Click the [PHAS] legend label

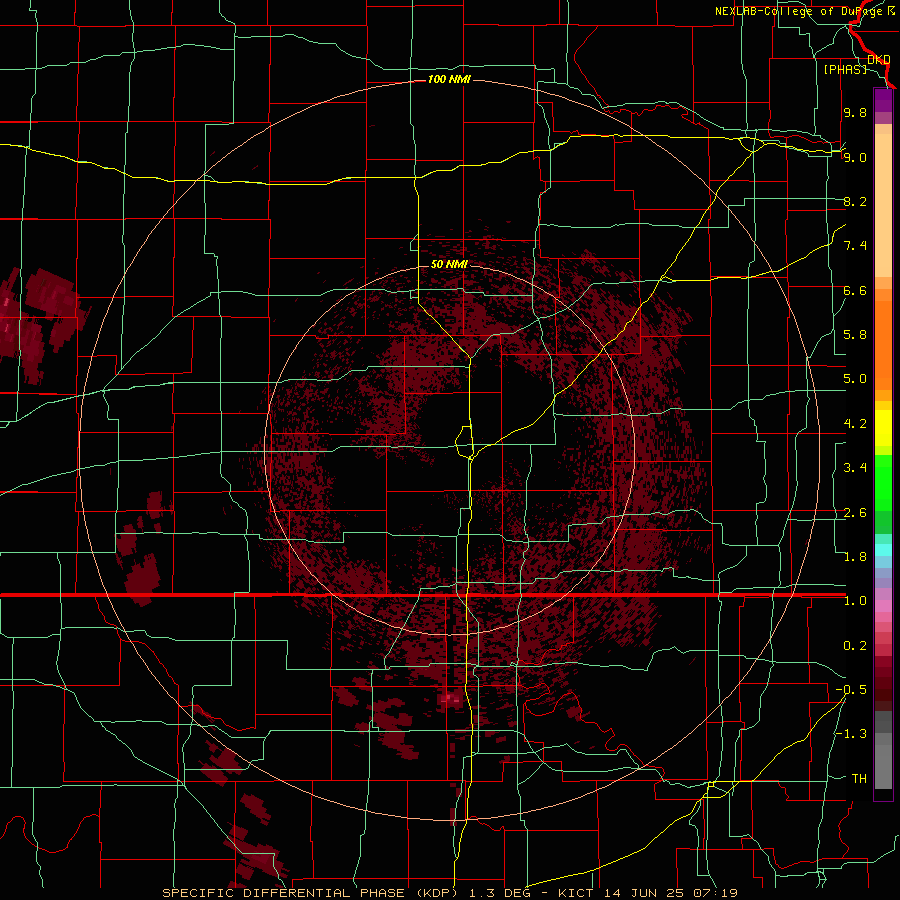(x=845, y=69)
